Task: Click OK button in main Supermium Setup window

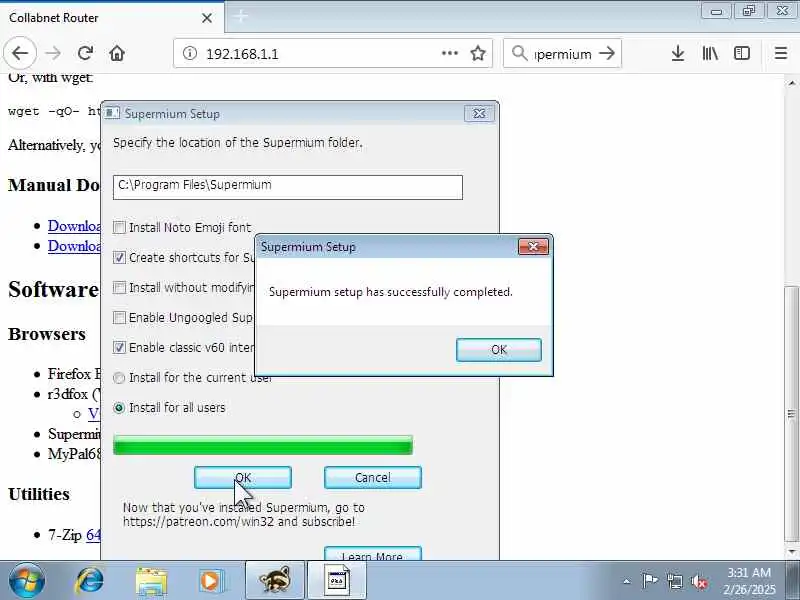Action: pyautogui.click(x=243, y=478)
